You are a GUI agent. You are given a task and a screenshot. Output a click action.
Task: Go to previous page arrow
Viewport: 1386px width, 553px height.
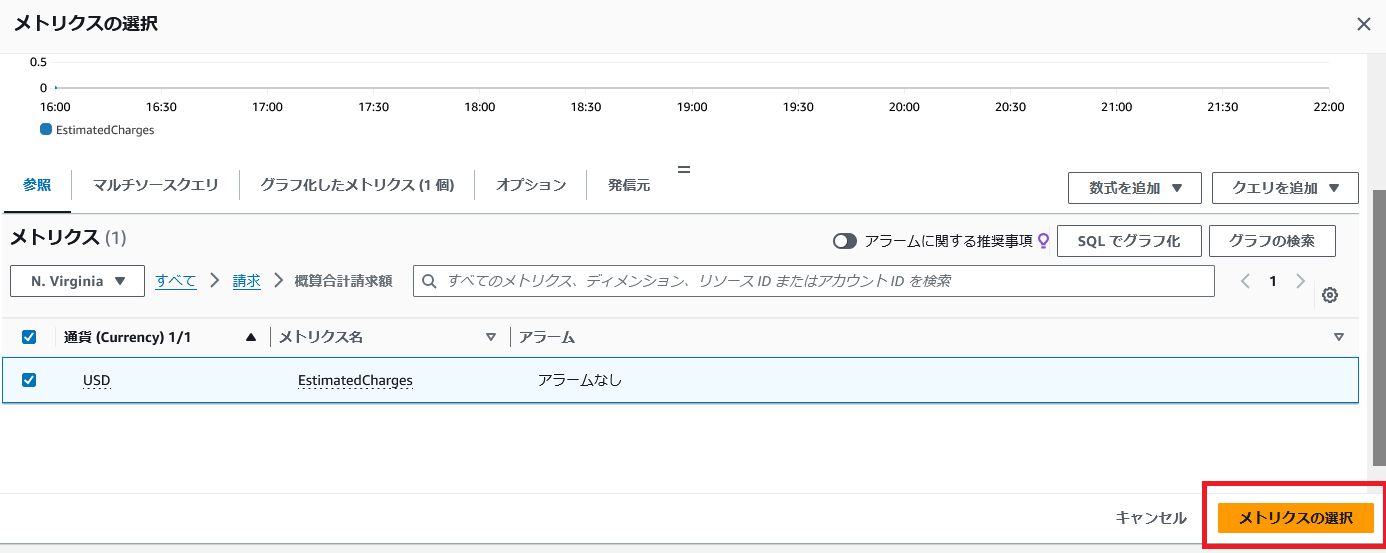[1245, 282]
